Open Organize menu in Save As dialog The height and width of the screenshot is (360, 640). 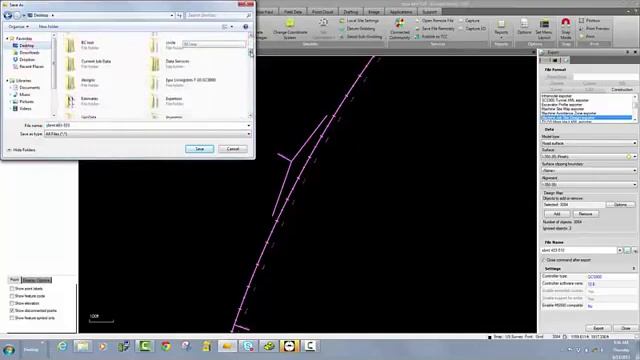pos(18,27)
